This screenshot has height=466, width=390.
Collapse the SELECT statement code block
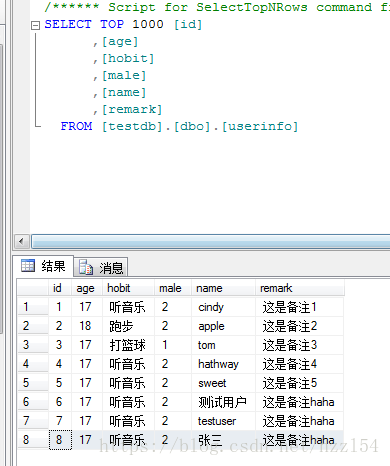[35, 26]
